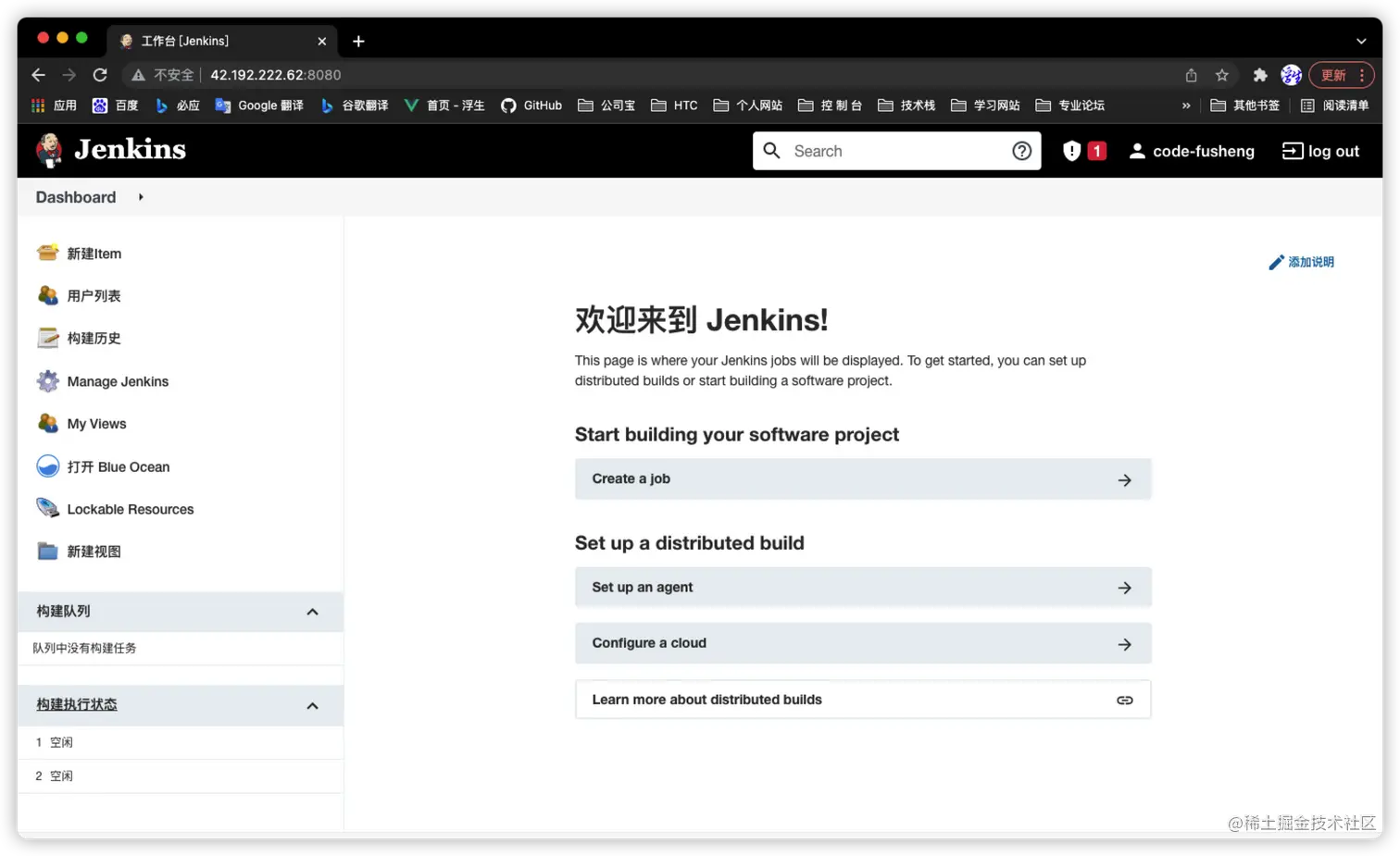This screenshot has height=856, width=1400.
Task: Collapse the build executor status (构建执行状态) panel
Action: 312,706
